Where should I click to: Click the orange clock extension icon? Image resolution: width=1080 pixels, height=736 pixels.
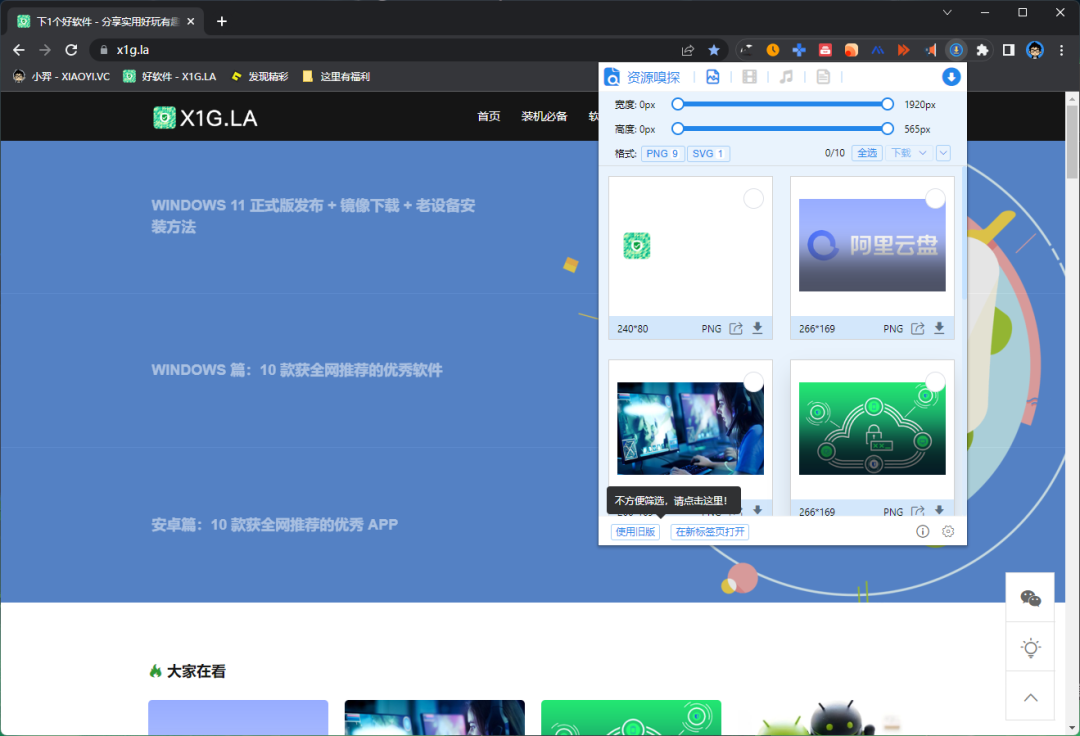pos(773,50)
